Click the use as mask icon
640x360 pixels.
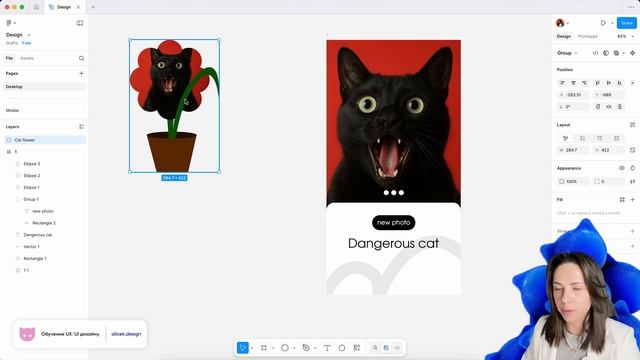click(606, 53)
